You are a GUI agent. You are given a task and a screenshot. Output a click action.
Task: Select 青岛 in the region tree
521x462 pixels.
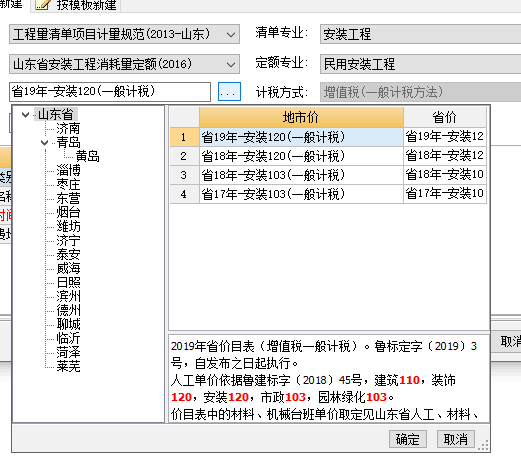(68, 142)
